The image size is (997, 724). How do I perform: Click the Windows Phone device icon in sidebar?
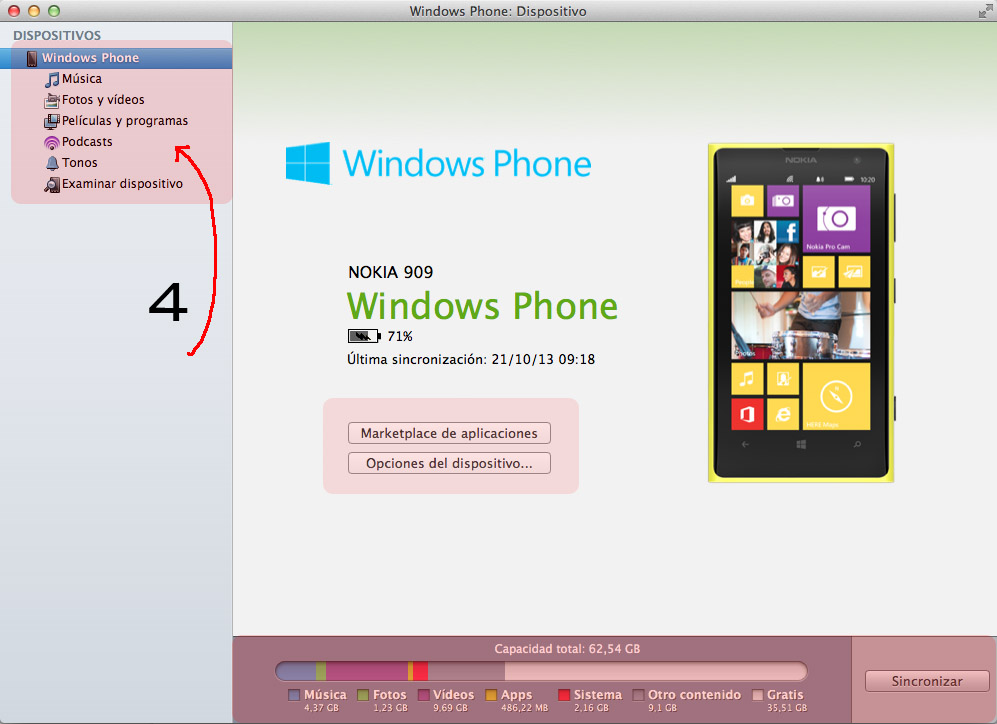(x=32, y=58)
